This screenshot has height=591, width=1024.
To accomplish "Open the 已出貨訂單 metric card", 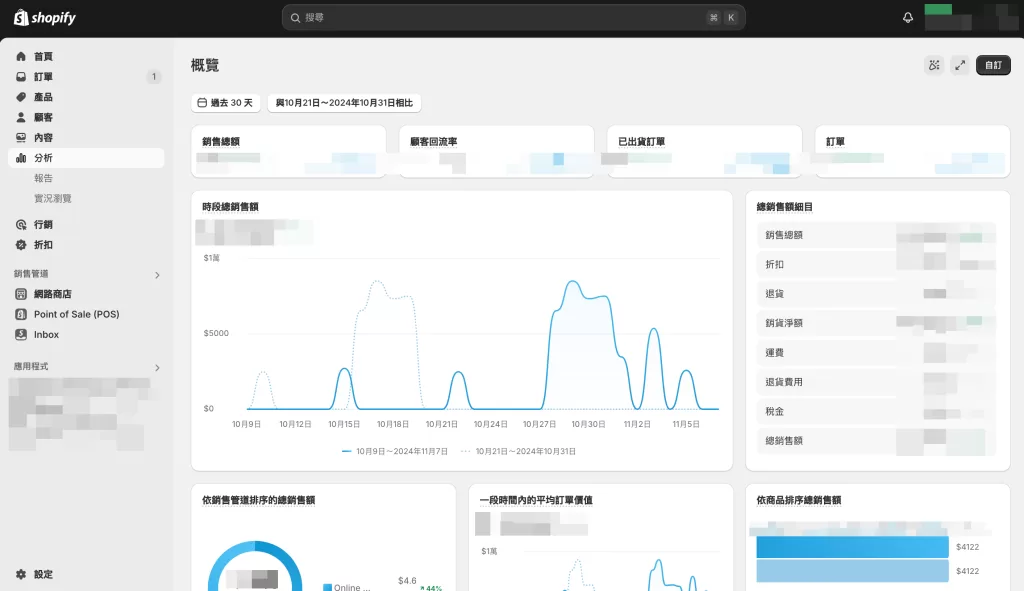I will pos(705,151).
